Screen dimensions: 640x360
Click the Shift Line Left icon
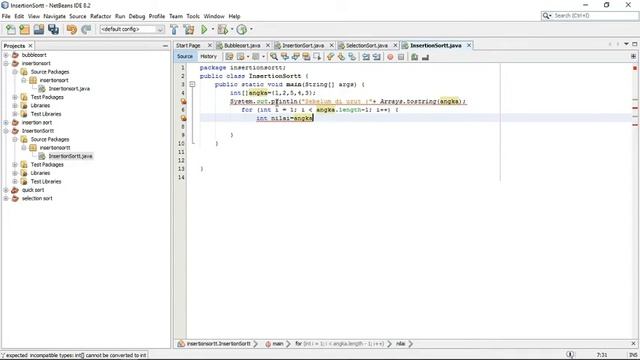point(366,57)
